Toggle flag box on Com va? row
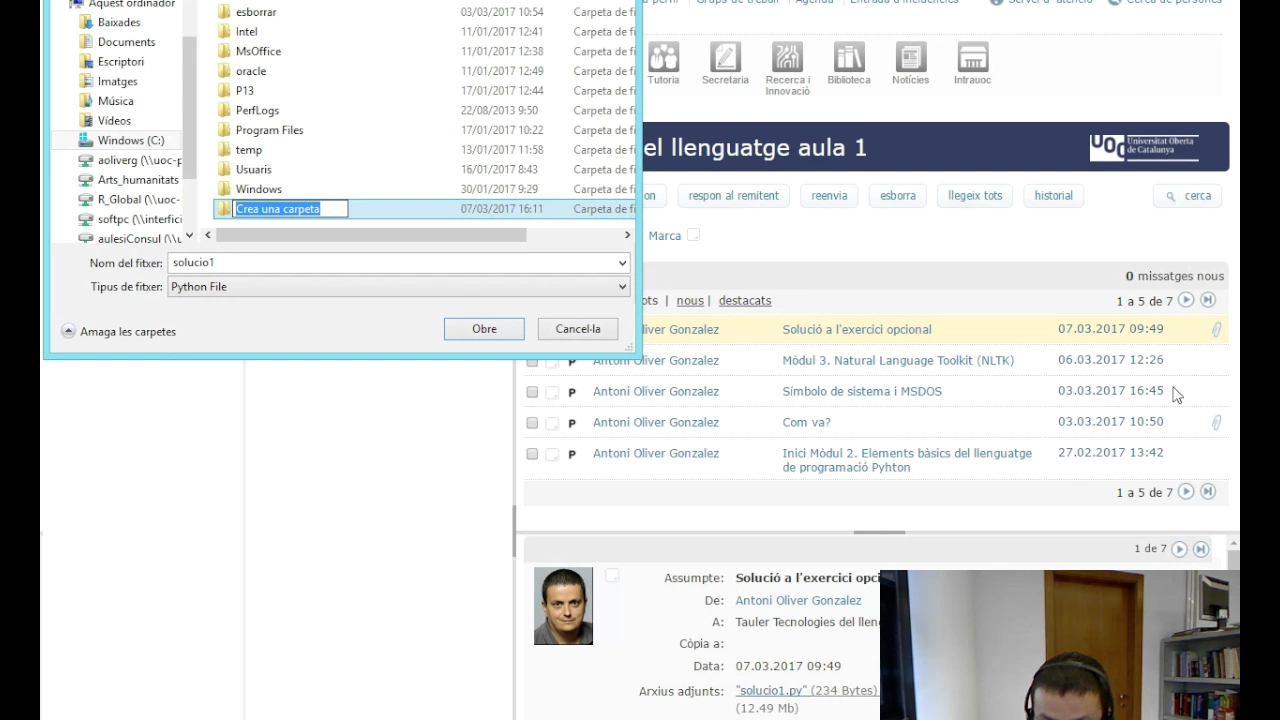Image resolution: width=1280 pixels, height=720 pixels. coord(552,423)
